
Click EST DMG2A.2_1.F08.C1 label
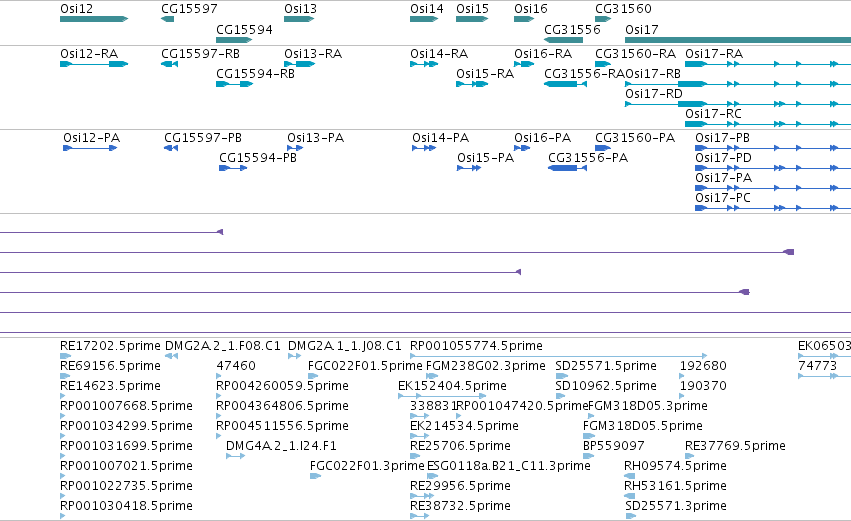click(x=223, y=346)
